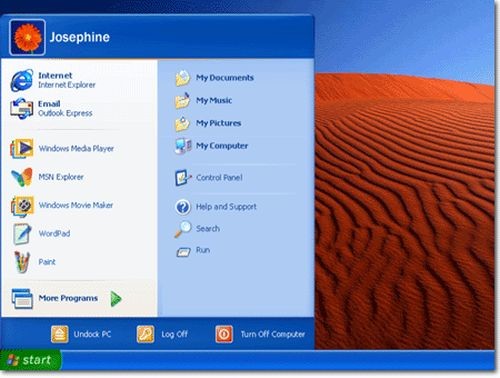Screen dimensions: 500x378
Task: Open the WordPad notepad icon
Action: [22, 234]
